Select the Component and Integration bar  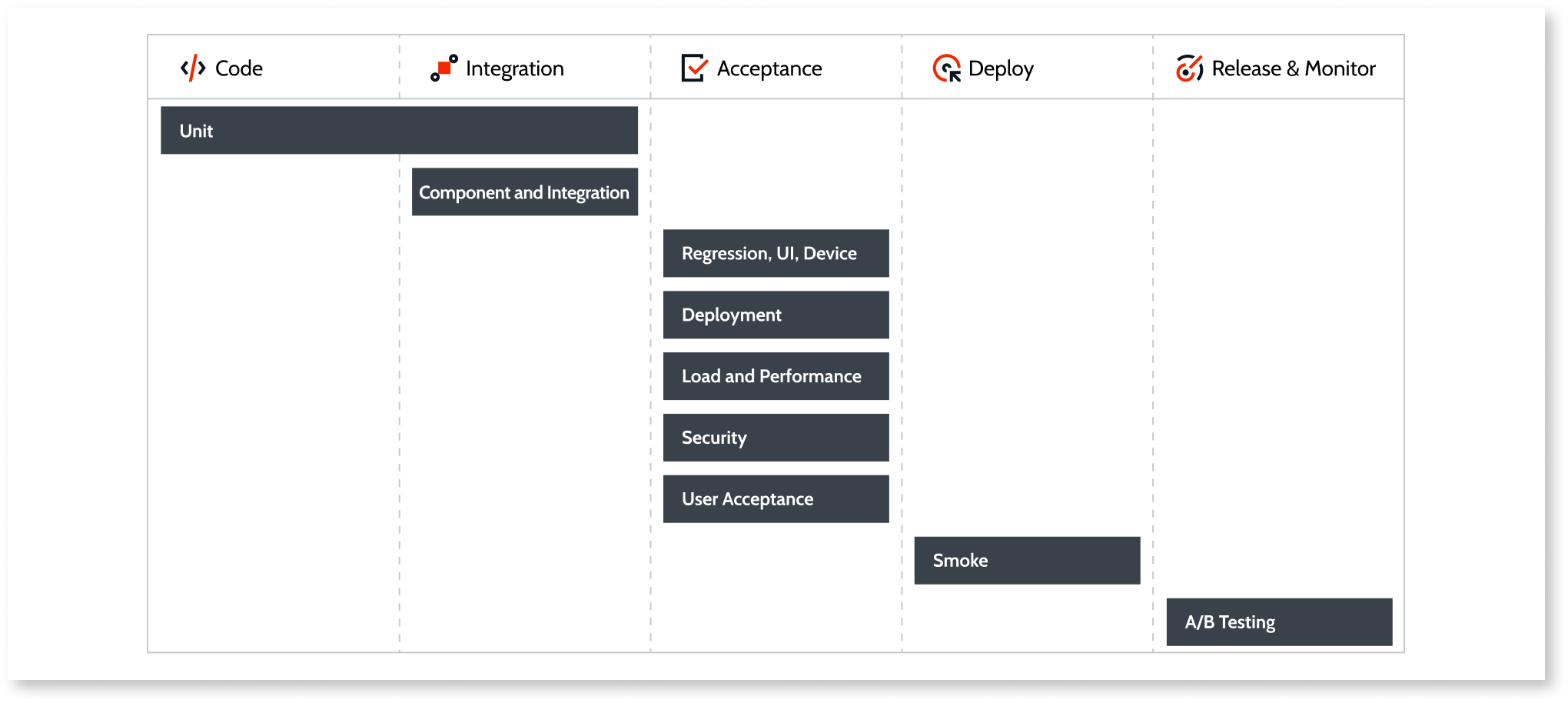coord(525,192)
